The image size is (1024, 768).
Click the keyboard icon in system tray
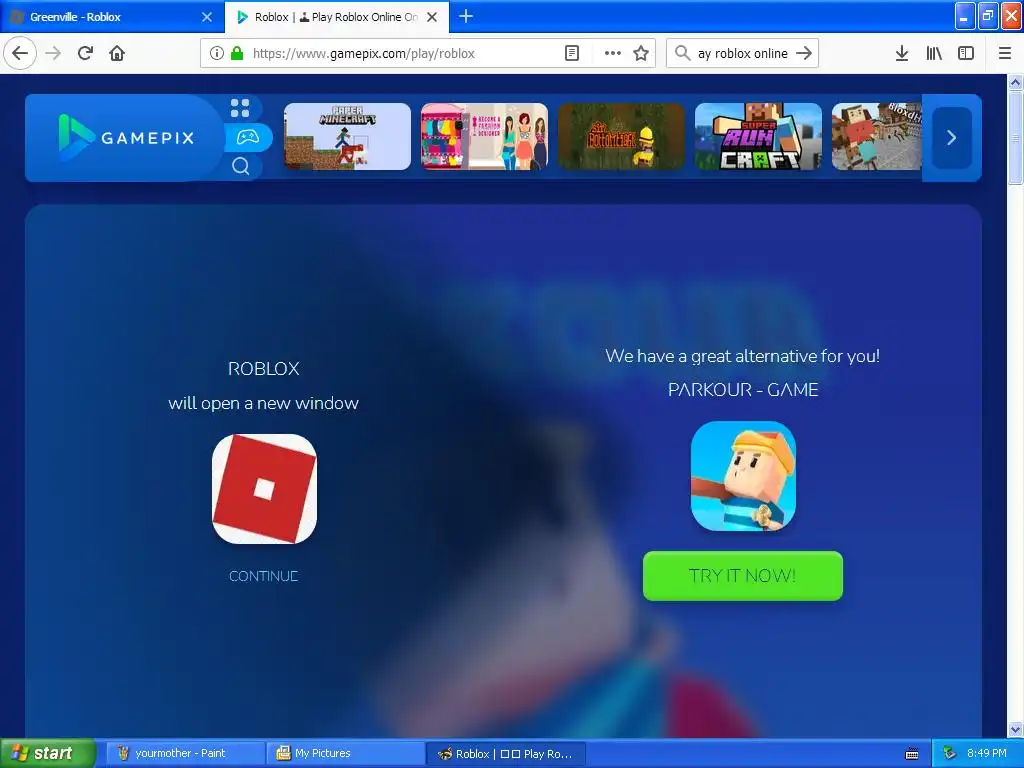[x=912, y=754]
